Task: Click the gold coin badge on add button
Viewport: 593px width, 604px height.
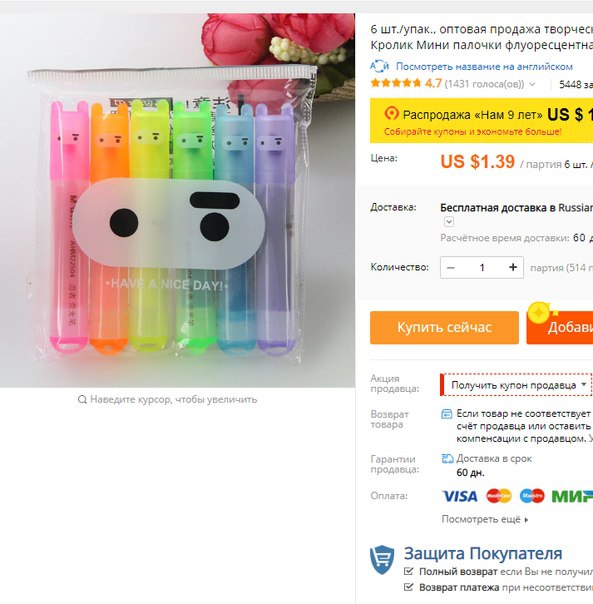Action: [x=538, y=313]
